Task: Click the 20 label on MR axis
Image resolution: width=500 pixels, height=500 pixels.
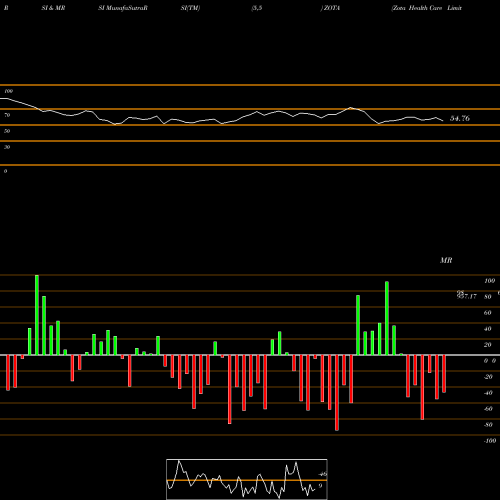Action: click(488, 345)
